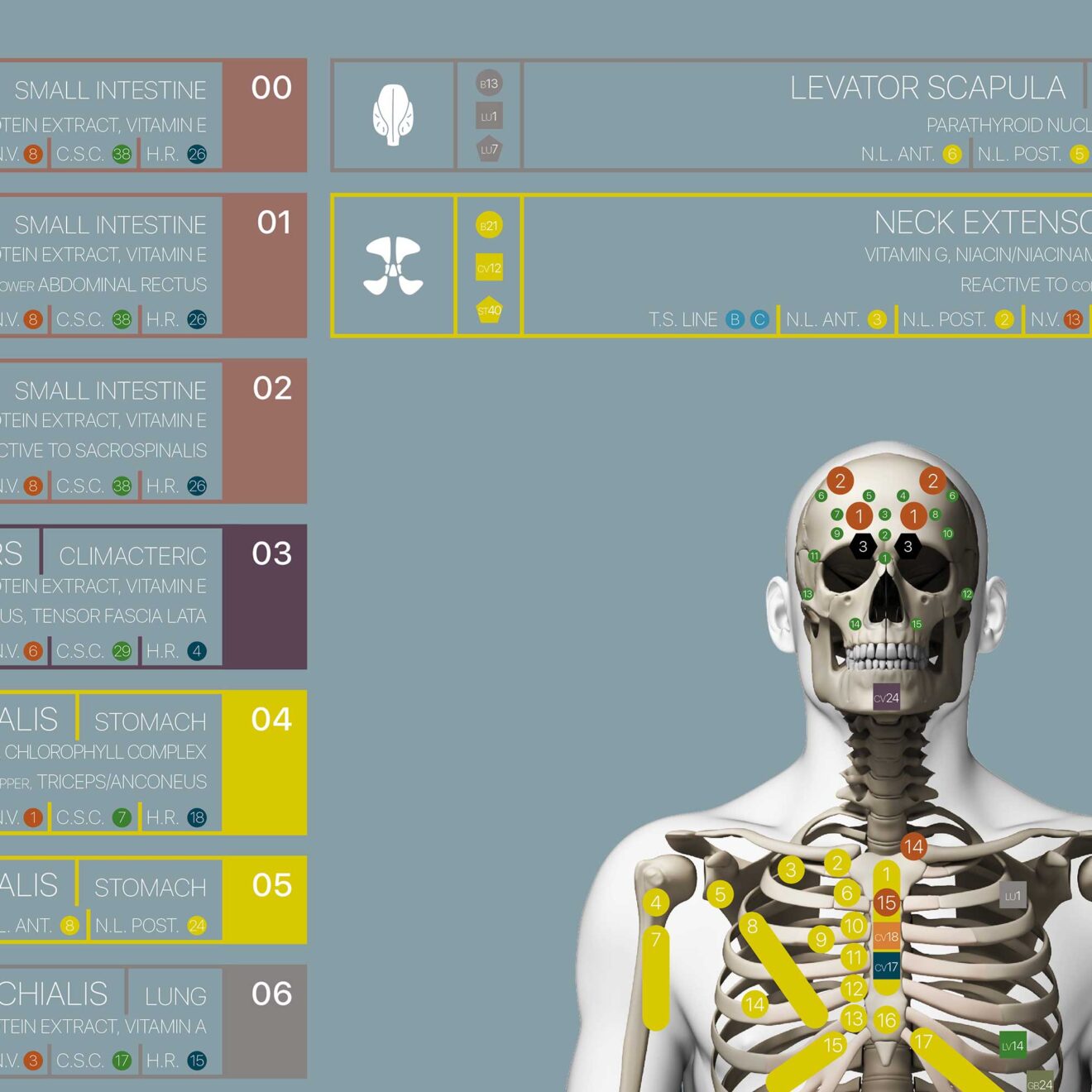
Task: Click the T.S. LINE label
Action: pos(682,319)
